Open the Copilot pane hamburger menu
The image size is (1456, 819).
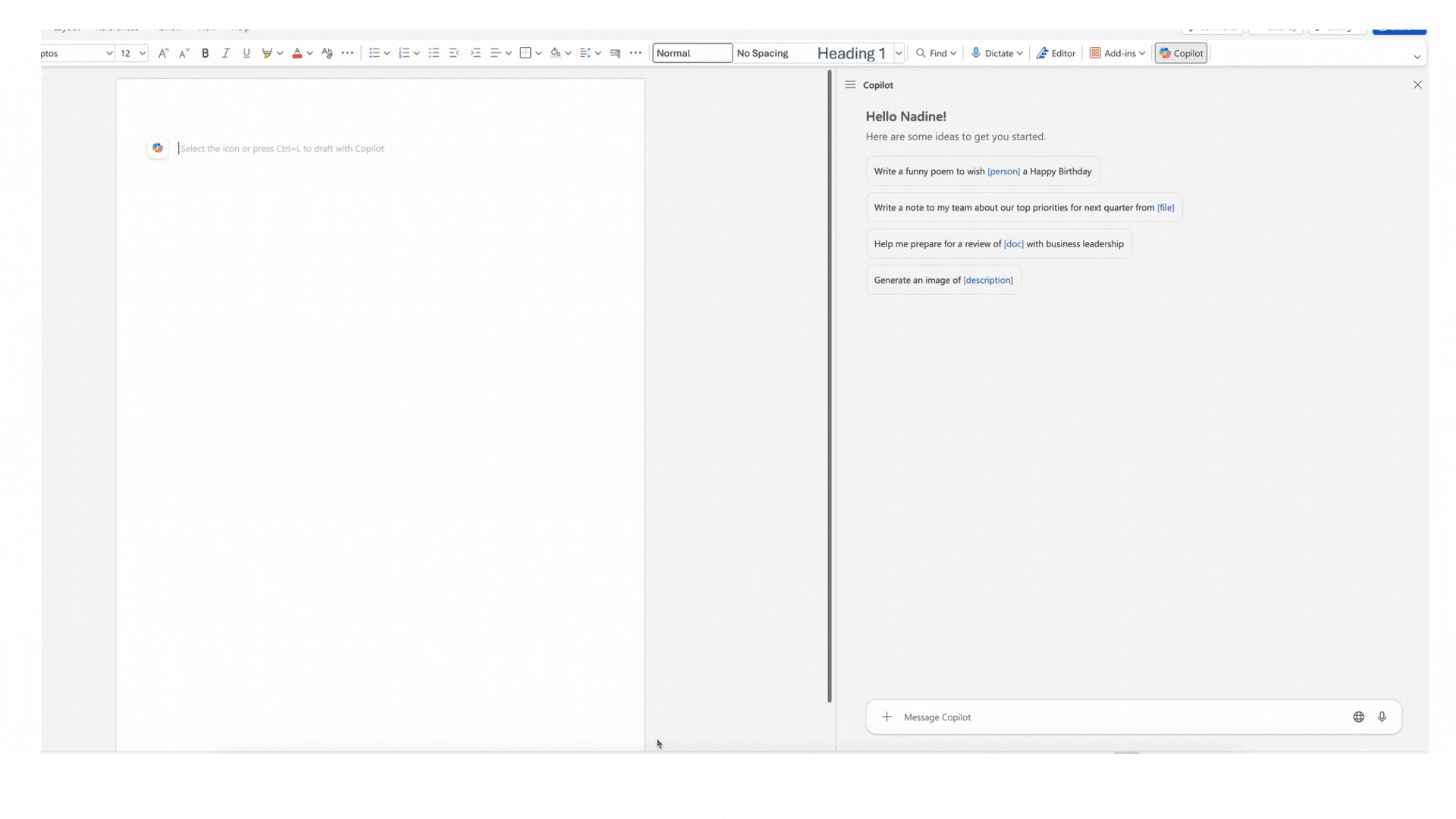click(x=850, y=85)
